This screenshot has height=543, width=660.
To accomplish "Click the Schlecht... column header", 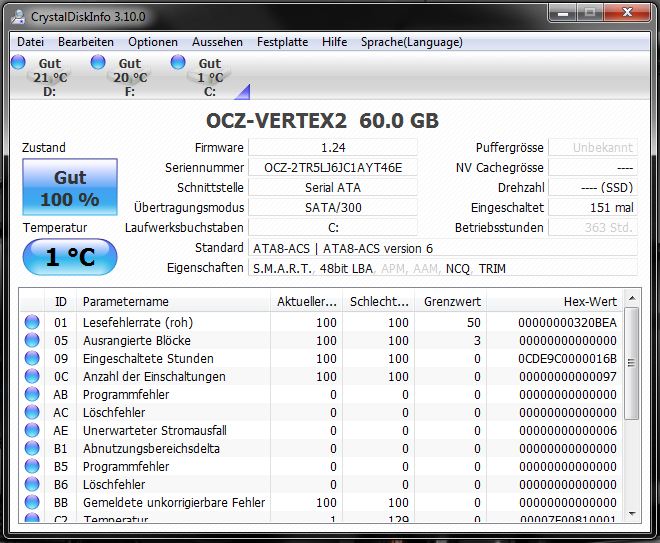I will coord(379,301).
